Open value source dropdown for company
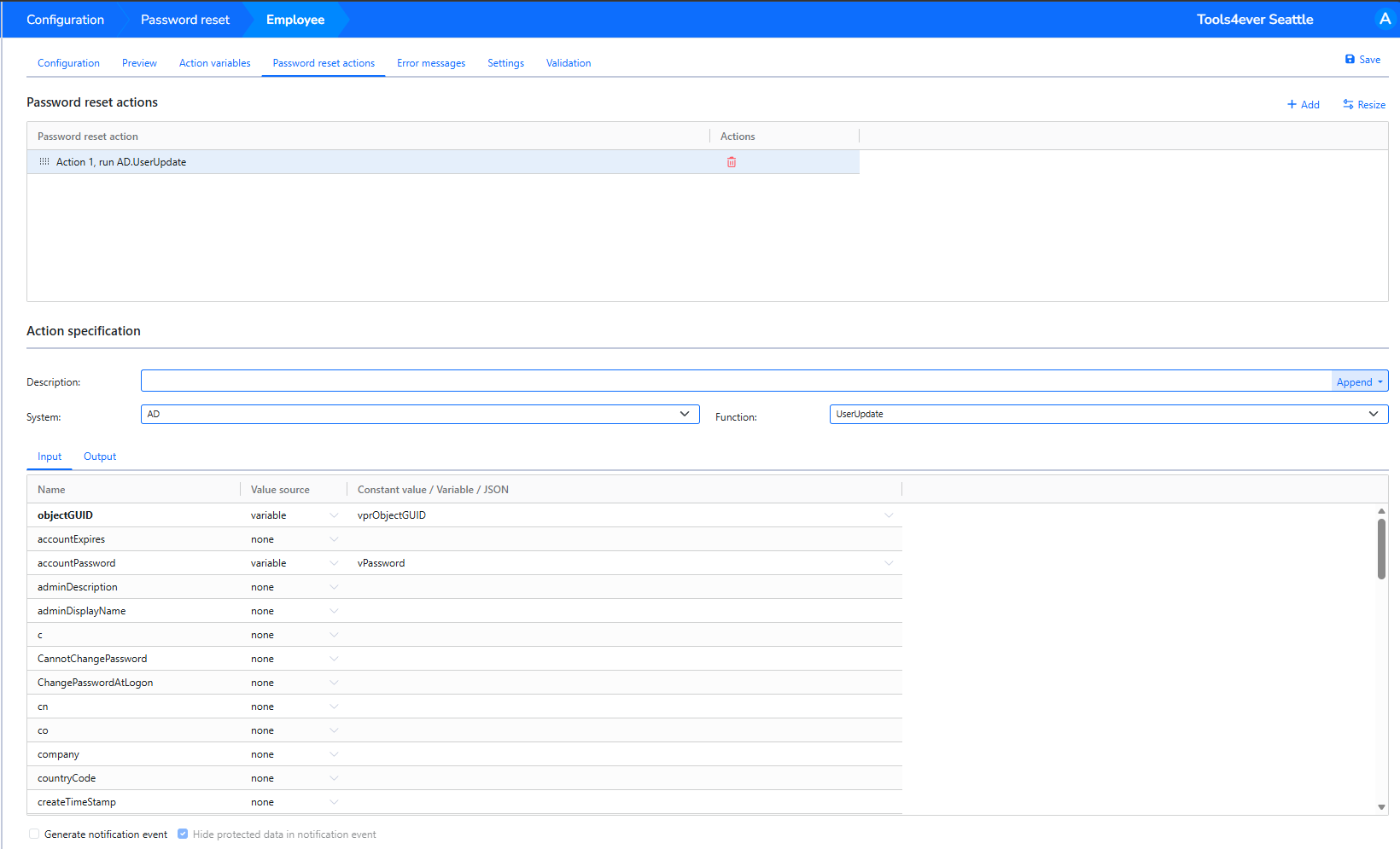The height and width of the screenshot is (849, 1400). pos(334,754)
